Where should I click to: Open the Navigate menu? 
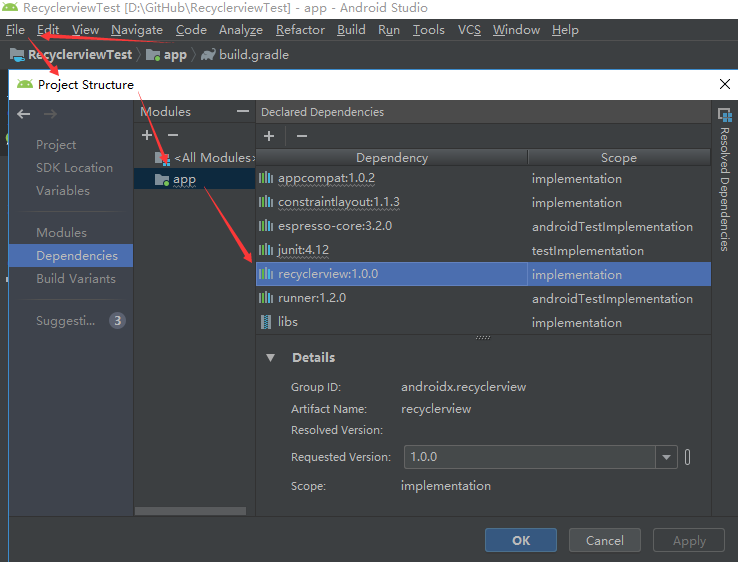(x=137, y=30)
